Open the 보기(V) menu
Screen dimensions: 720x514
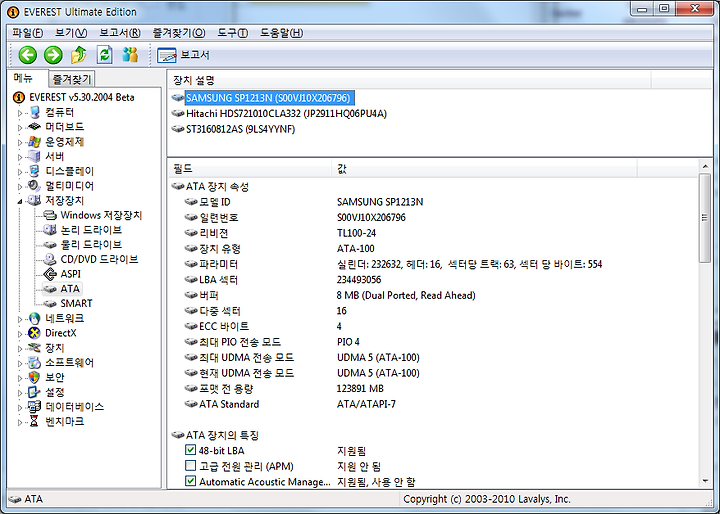point(71,33)
